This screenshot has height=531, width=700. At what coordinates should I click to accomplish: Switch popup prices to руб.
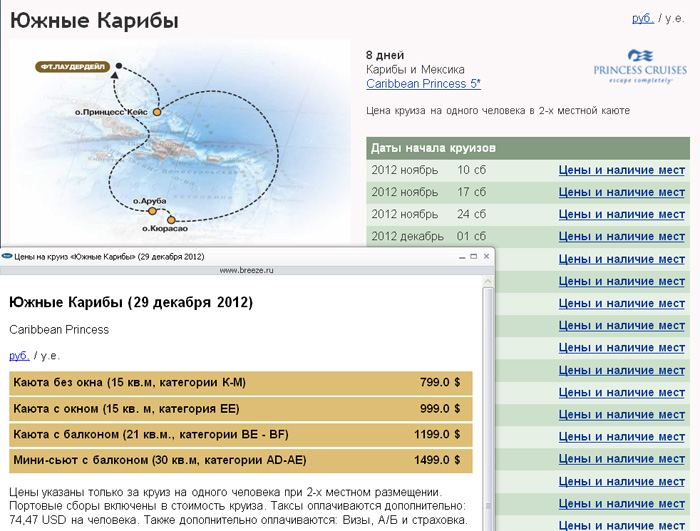pos(19,356)
